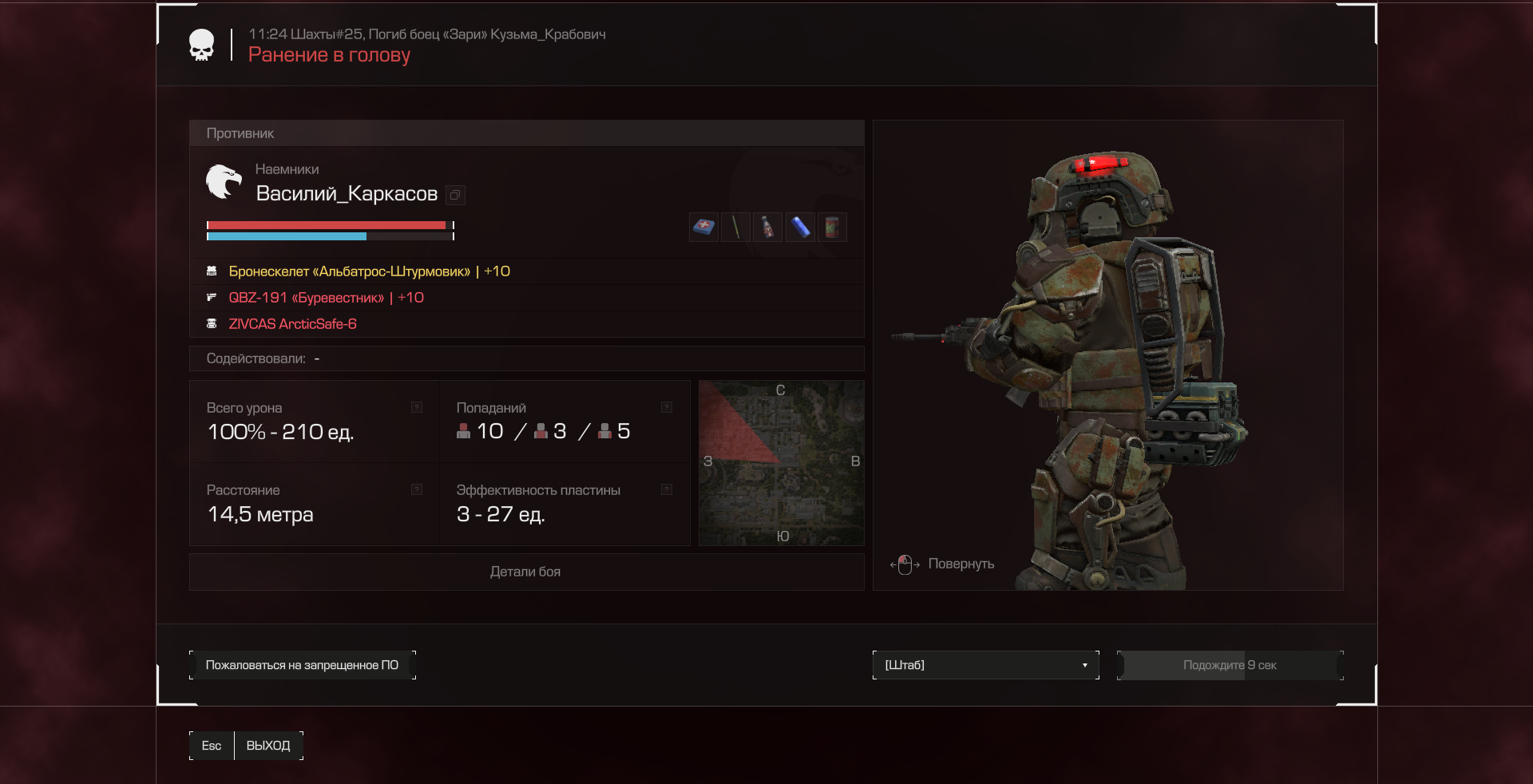Click the green stick item icon

(x=735, y=228)
